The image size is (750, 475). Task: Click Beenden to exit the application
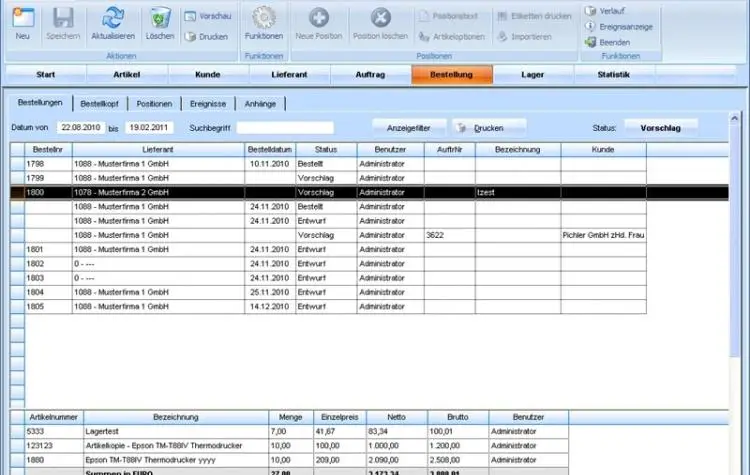tap(614, 42)
